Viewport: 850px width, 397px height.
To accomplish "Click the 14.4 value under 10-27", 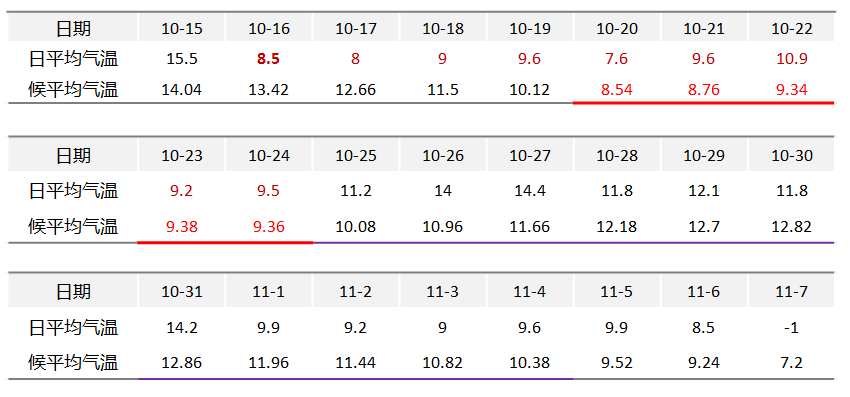I will 530,191.
